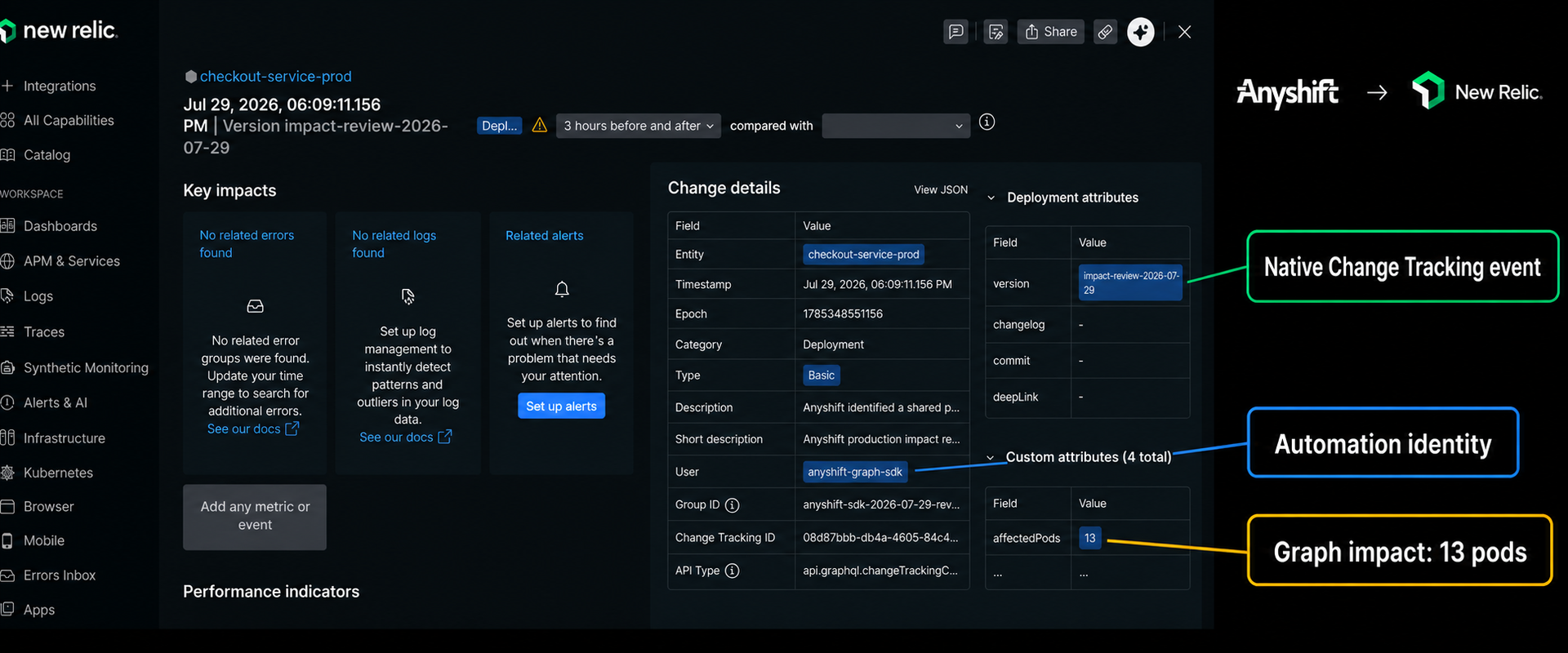Click the yellow warning triangle icon
The height and width of the screenshot is (653, 1568).
pyautogui.click(x=540, y=125)
